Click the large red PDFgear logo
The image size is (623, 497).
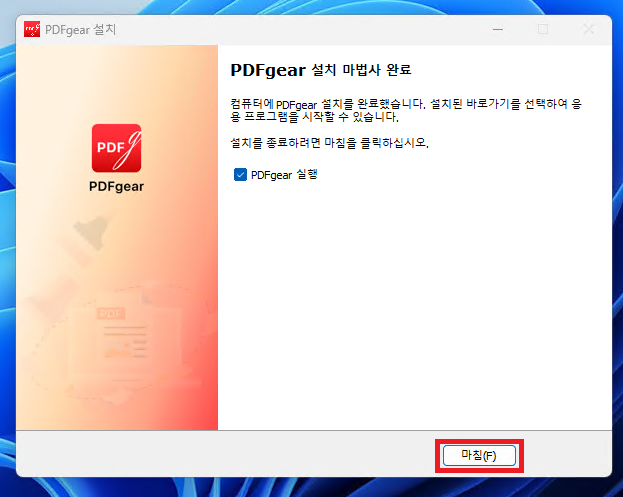(116, 148)
